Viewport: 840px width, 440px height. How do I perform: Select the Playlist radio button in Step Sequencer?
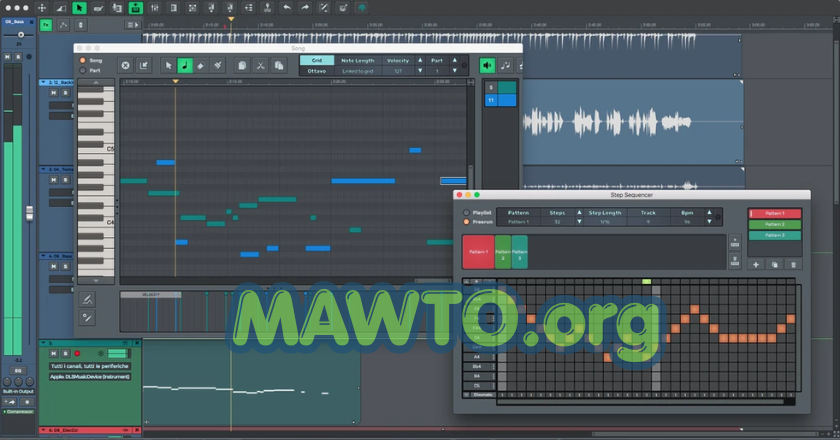pos(466,213)
